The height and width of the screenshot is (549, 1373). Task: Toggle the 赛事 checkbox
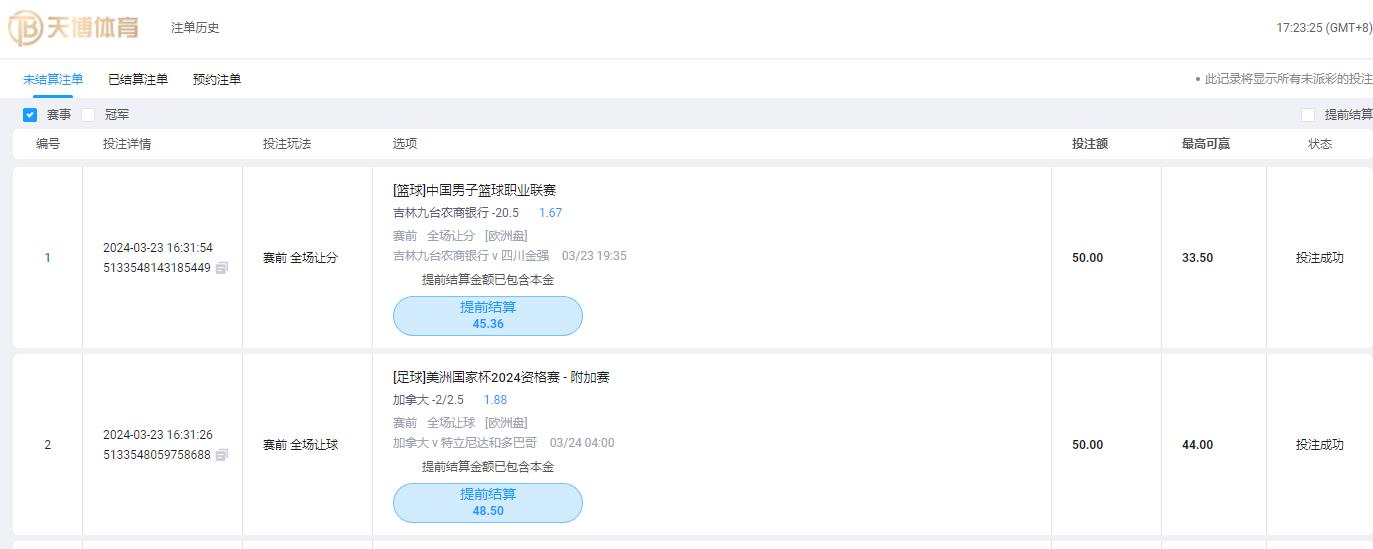(x=30, y=115)
